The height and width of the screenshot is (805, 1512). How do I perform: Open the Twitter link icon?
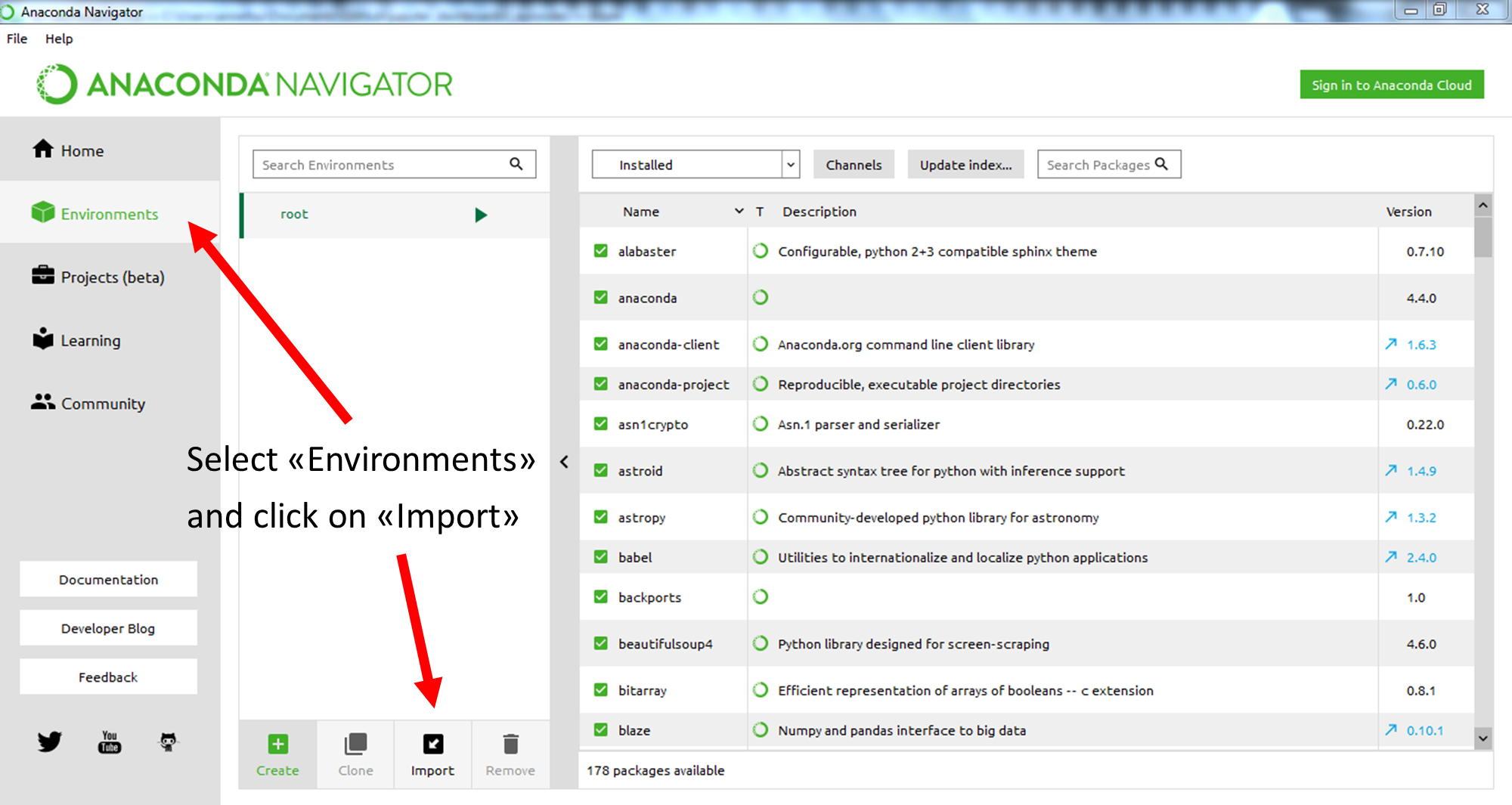pos(50,742)
